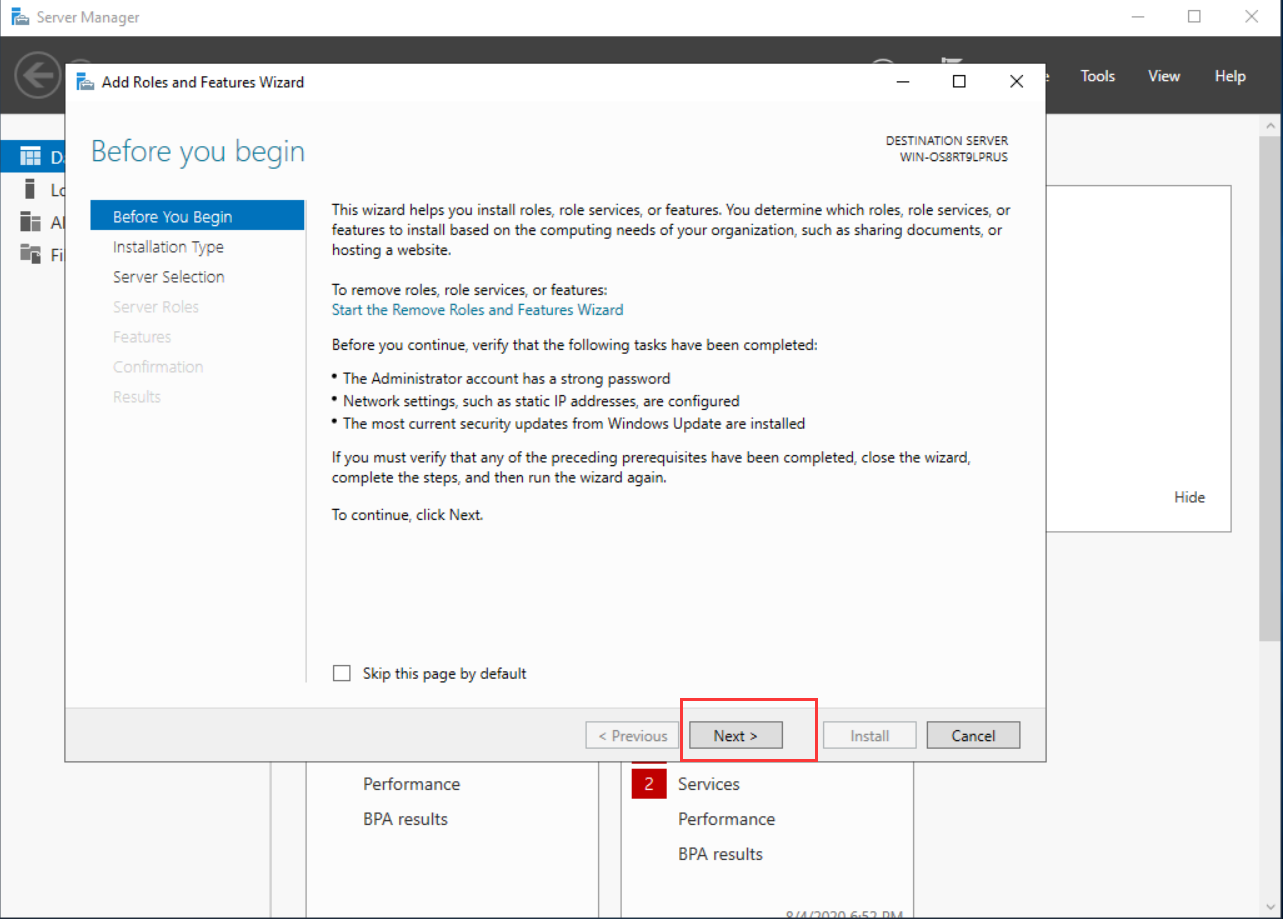The image size is (1283, 919).
Task: Open the Help menu
Action: pyautogui.click(x=1230, y=76)
